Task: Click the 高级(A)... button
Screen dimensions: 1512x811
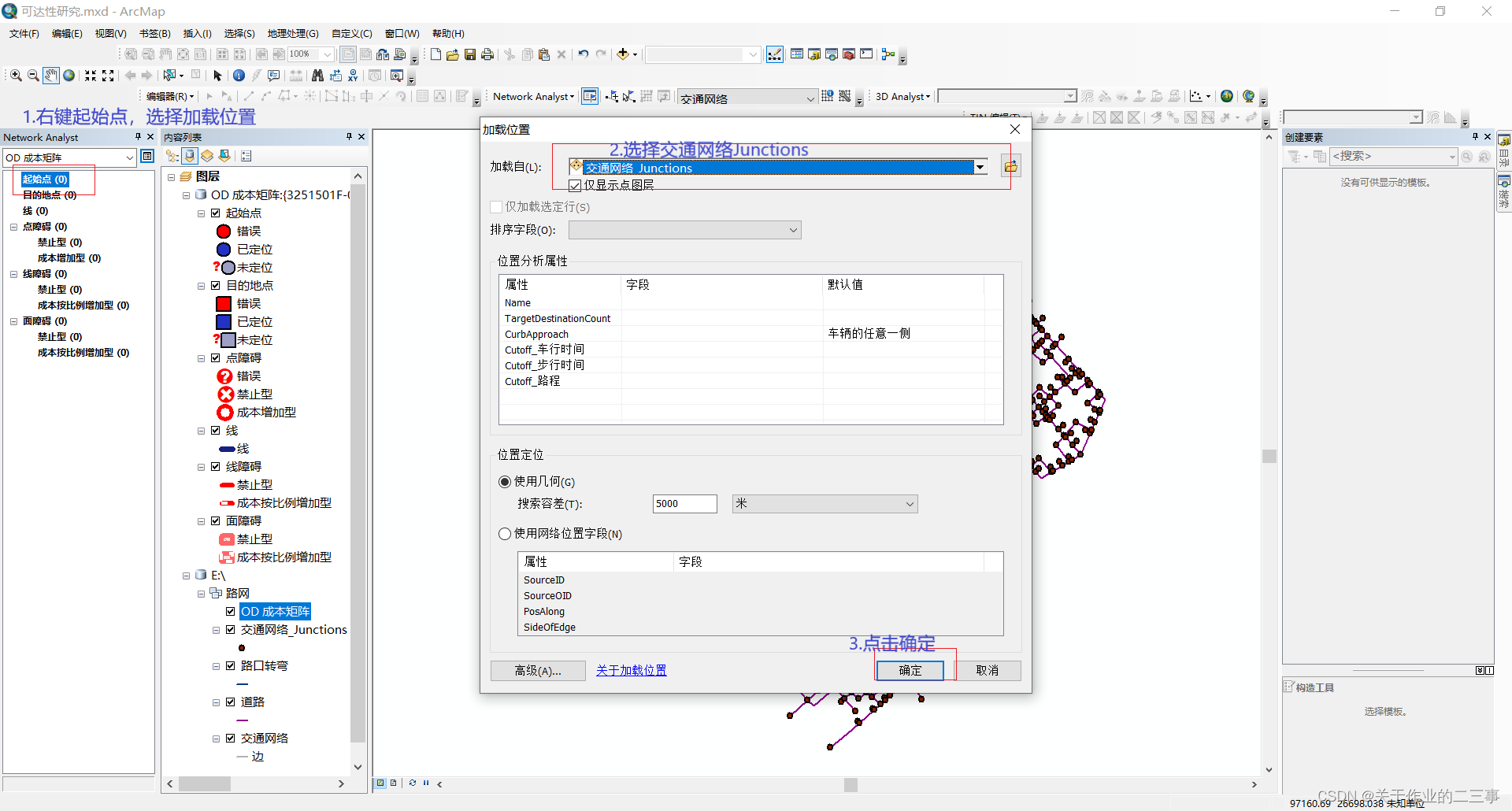Action: 538,671
